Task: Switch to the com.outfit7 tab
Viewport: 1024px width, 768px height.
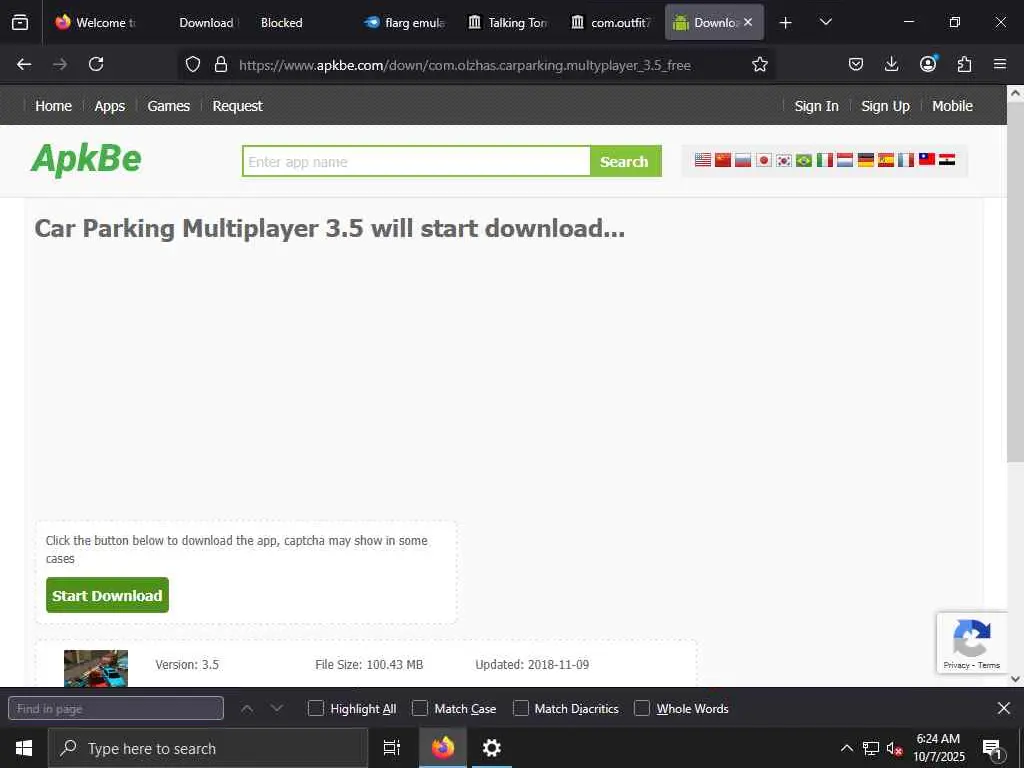Action: [611, 22]
